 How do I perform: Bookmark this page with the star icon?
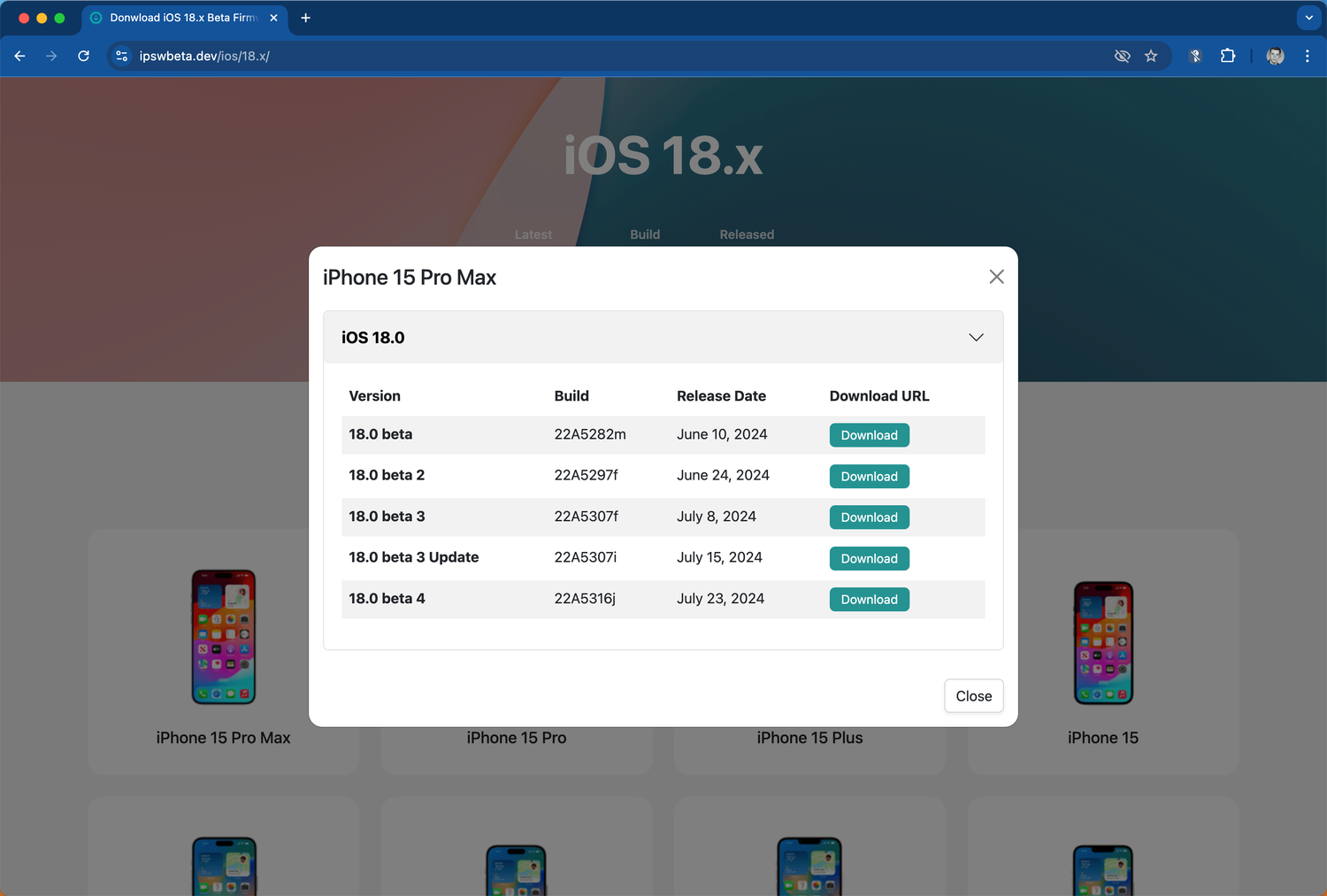click(1151, 56)
